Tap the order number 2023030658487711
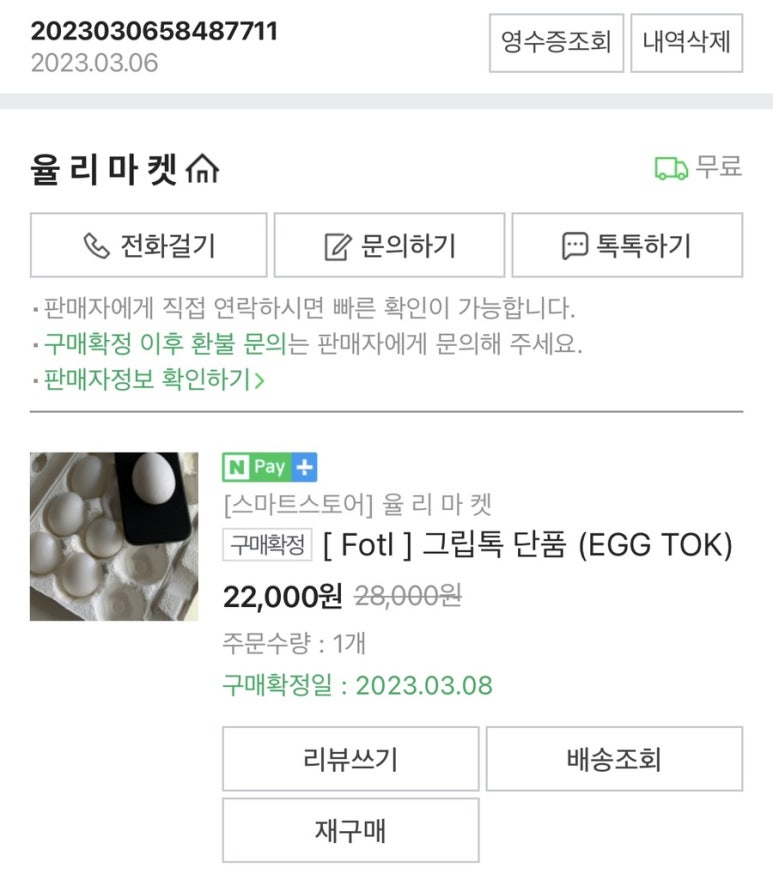This screenshot has width=773, height=886. (154, 31)
